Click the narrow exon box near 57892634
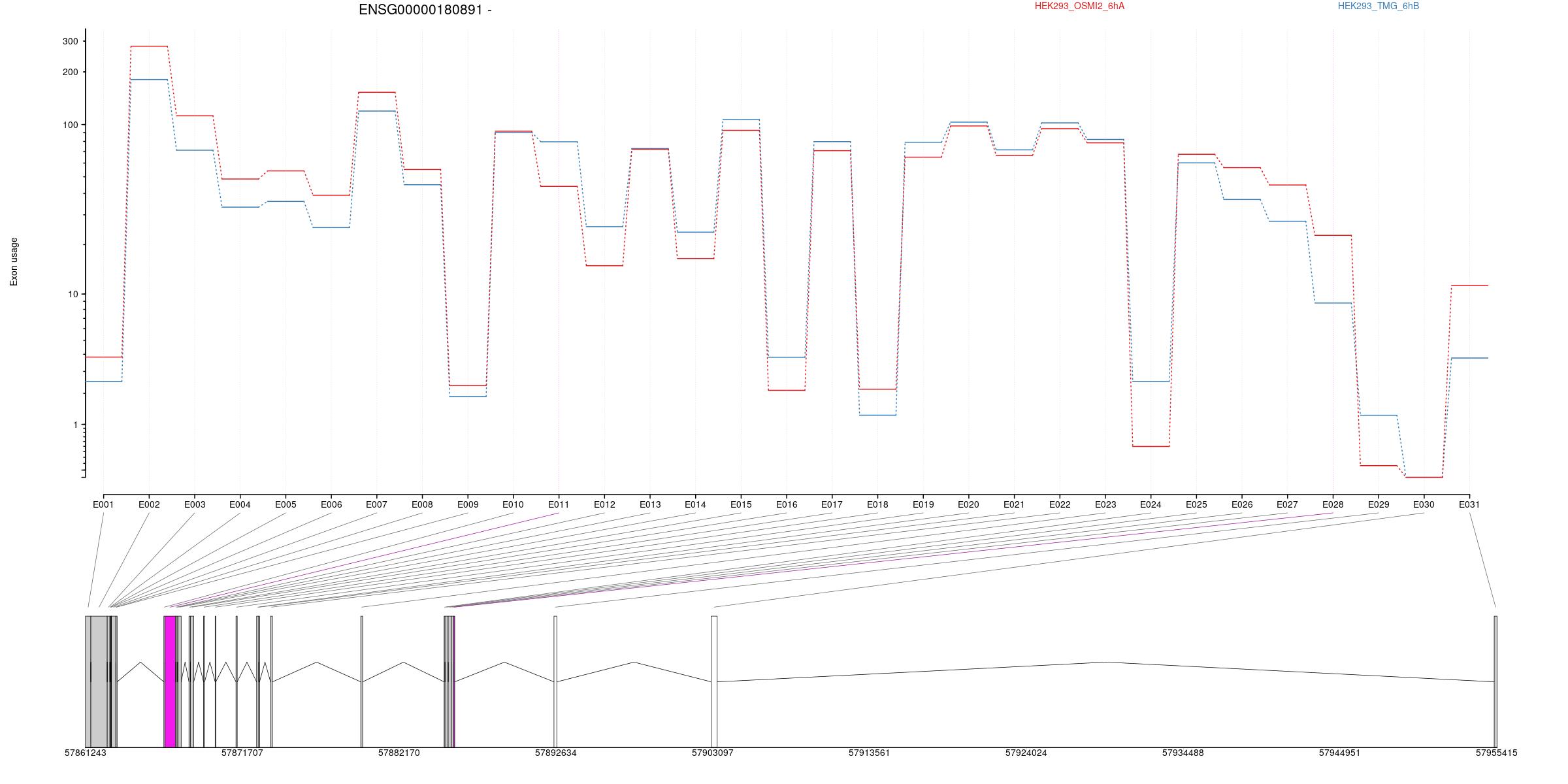Viewport: 1568px width, 784px height. (555, 681)
